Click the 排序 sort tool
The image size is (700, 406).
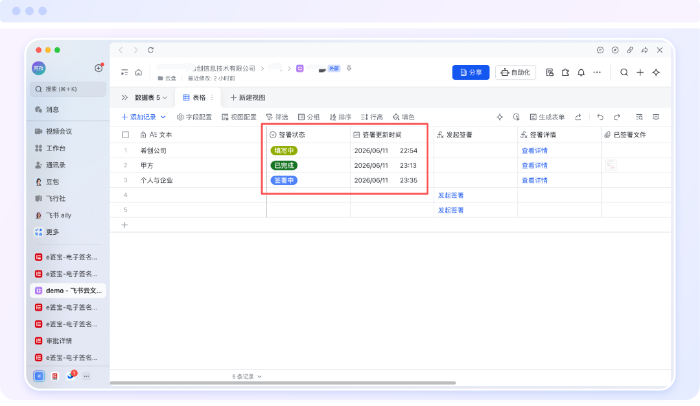coord(340,117)
